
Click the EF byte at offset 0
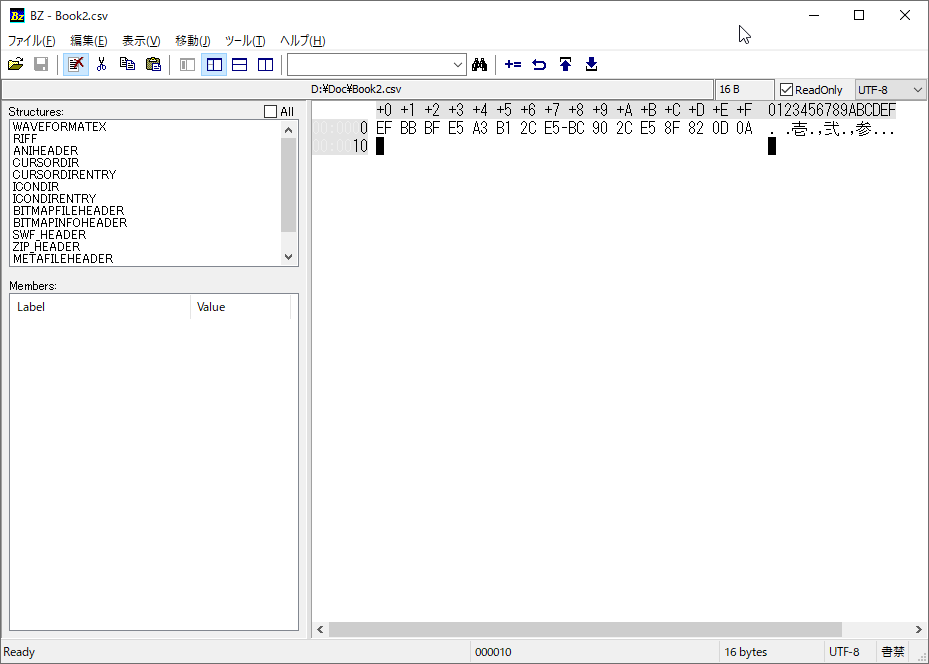[384, 129]
